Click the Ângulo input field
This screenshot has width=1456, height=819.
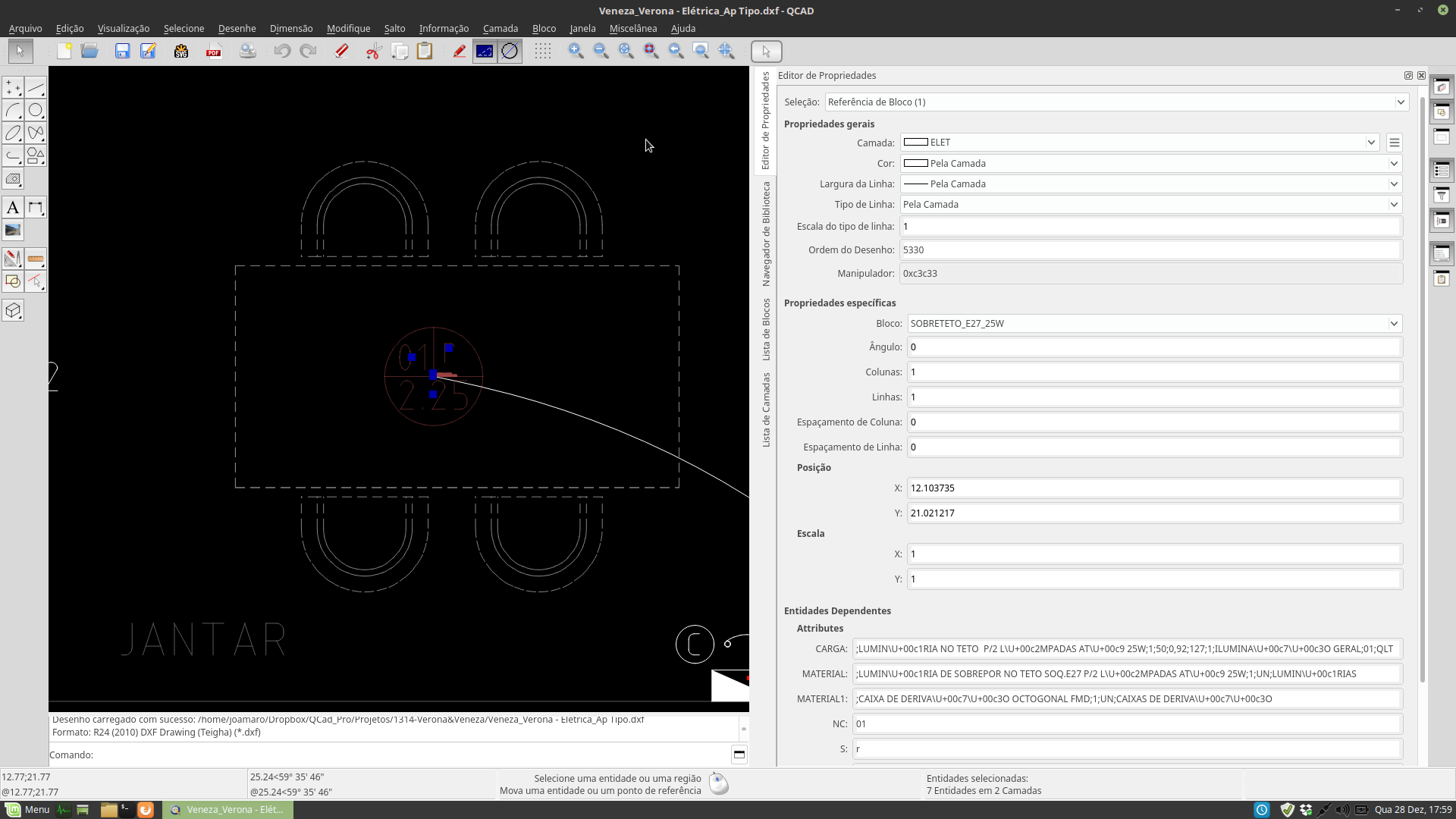pyautogui.click(x=1153, y=347)
